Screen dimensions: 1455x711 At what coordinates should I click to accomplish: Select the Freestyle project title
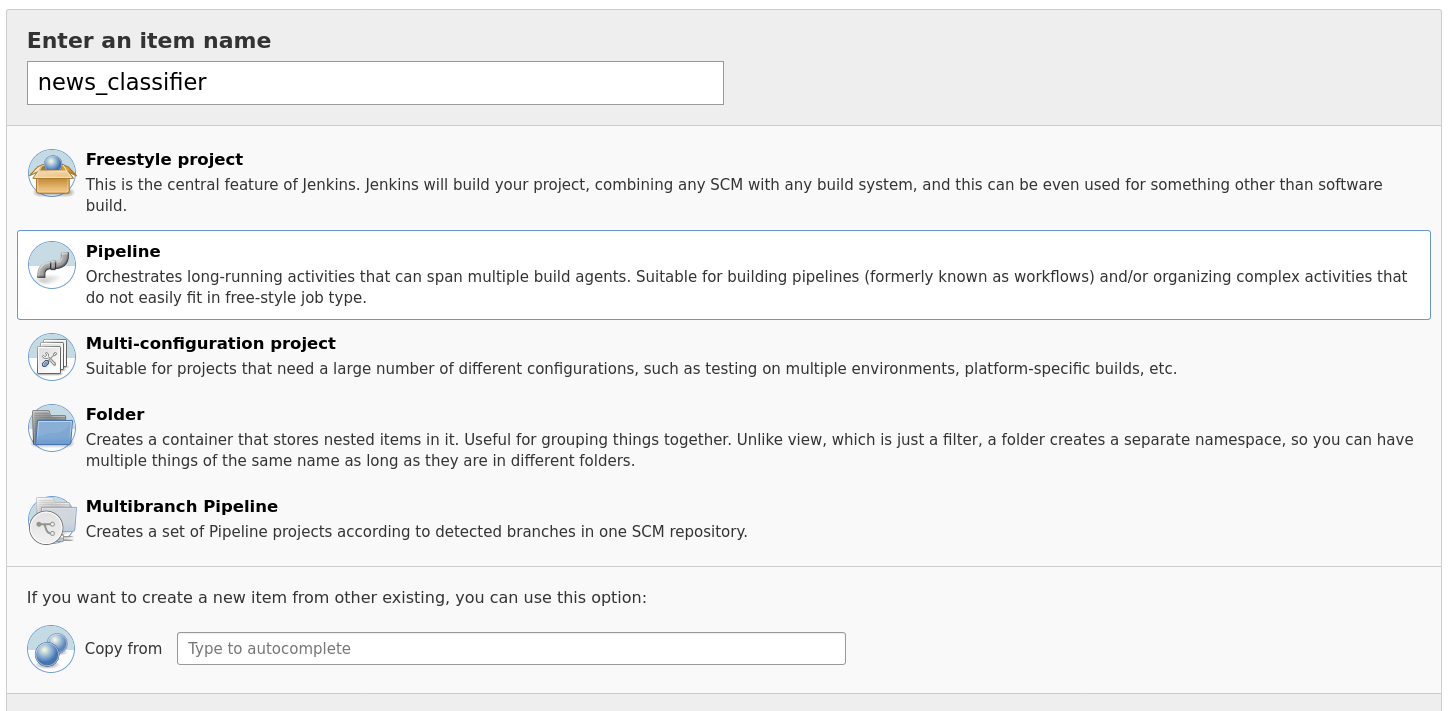164,159
